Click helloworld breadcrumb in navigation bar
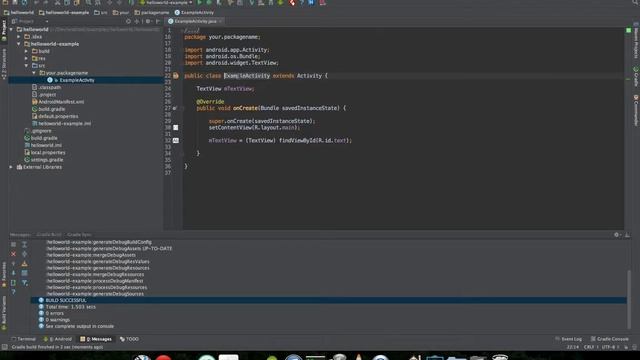 click(19, 13)
